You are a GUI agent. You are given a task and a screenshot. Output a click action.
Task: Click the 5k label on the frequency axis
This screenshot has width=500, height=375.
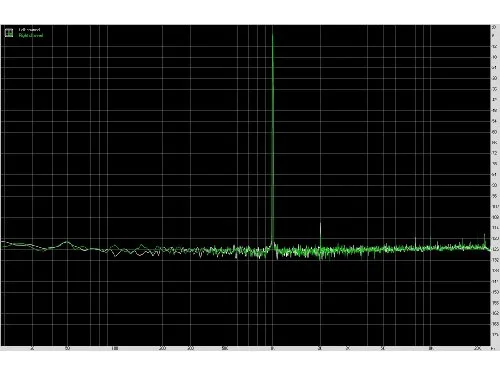coord(383,349)
